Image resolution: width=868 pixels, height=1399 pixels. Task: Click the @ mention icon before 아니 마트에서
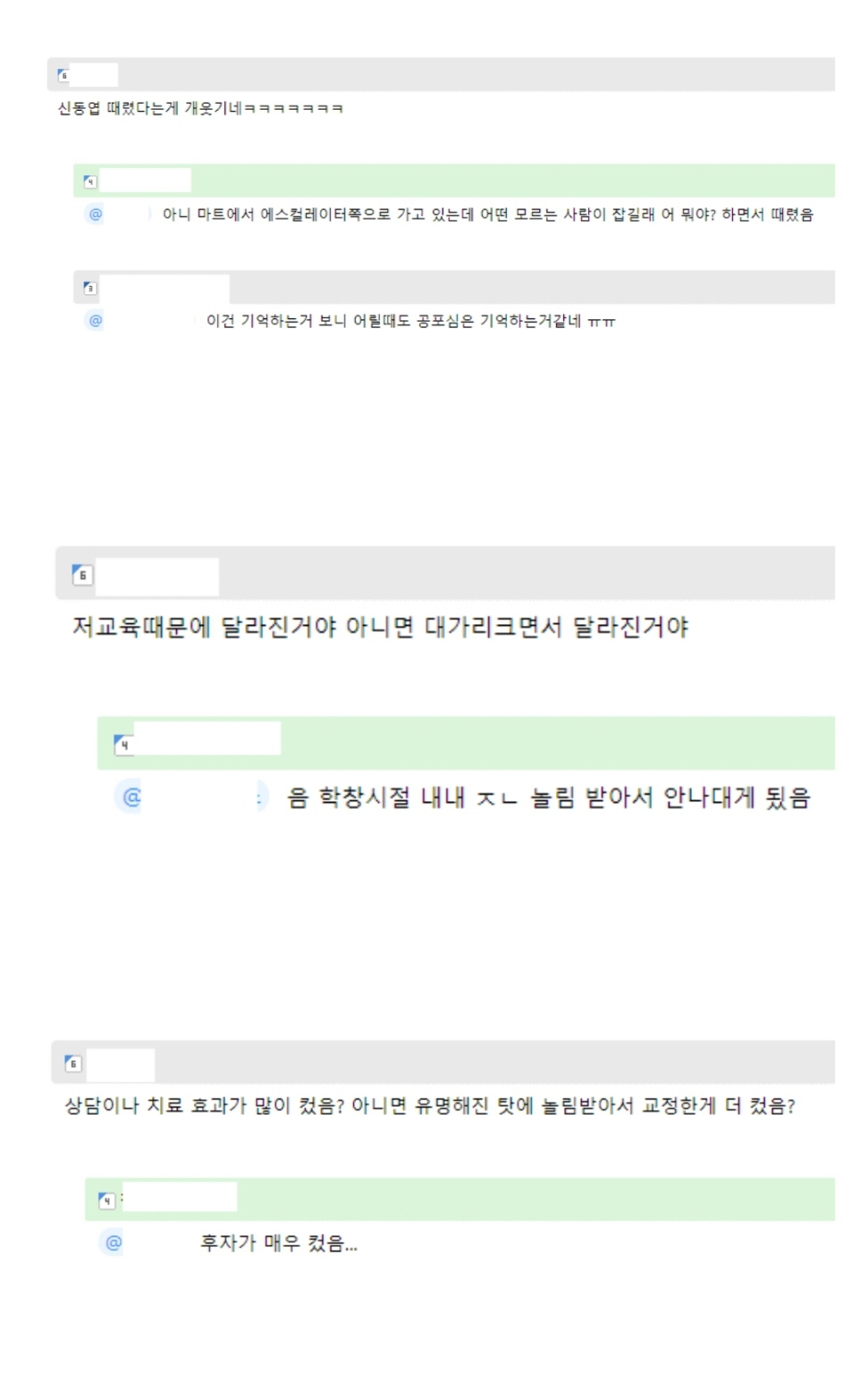tap(96, 215)
